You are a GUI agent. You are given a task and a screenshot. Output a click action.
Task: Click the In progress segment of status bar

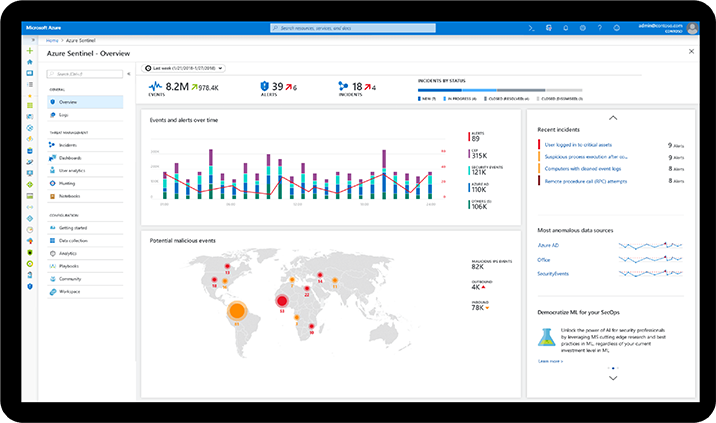tap(479, 90)
